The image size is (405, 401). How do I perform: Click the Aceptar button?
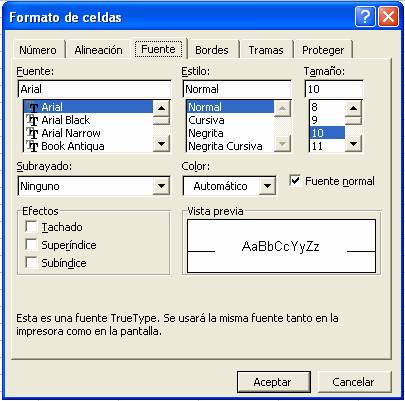[x=273, y=382]
